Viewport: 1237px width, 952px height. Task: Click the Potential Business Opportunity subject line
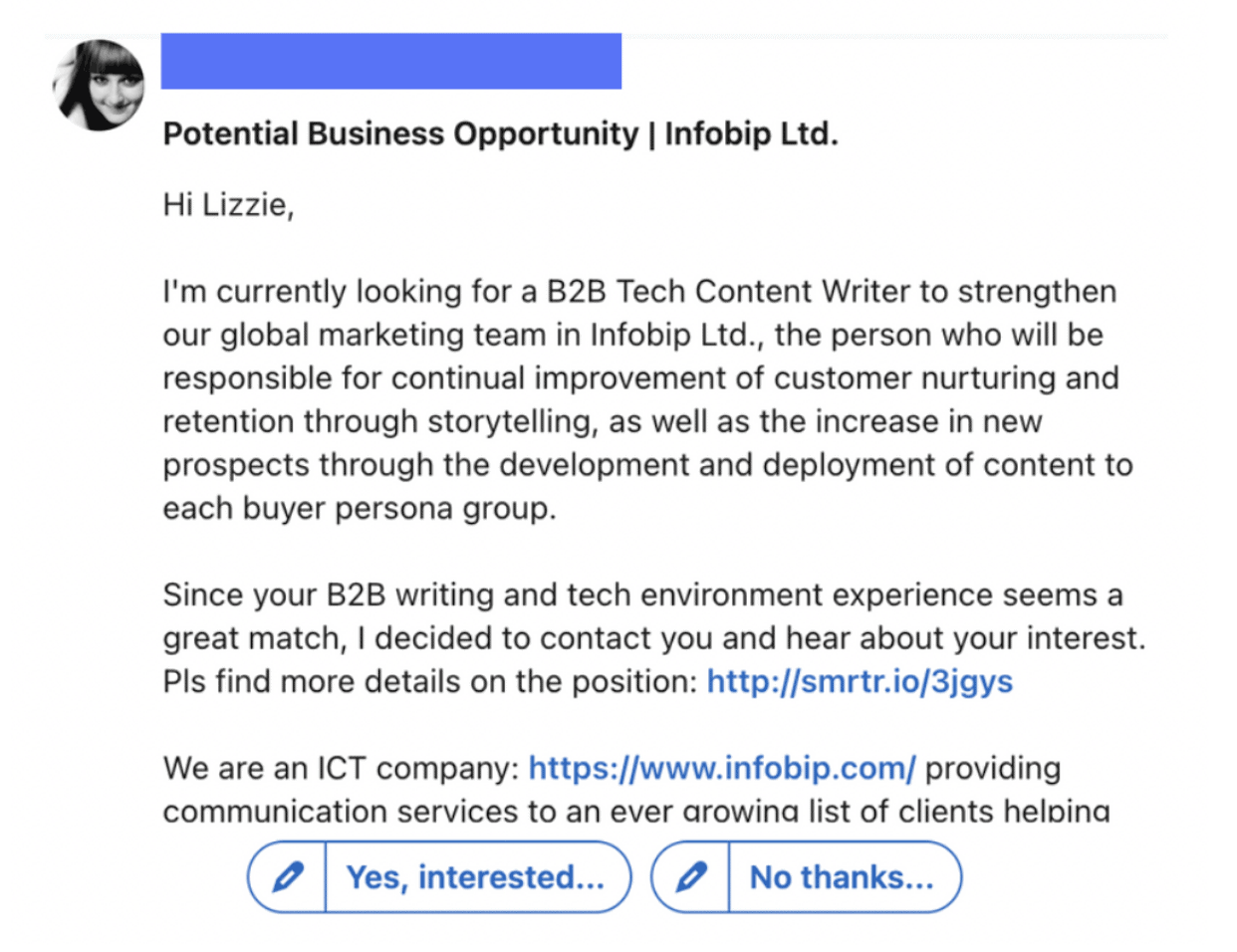point(400,133)
